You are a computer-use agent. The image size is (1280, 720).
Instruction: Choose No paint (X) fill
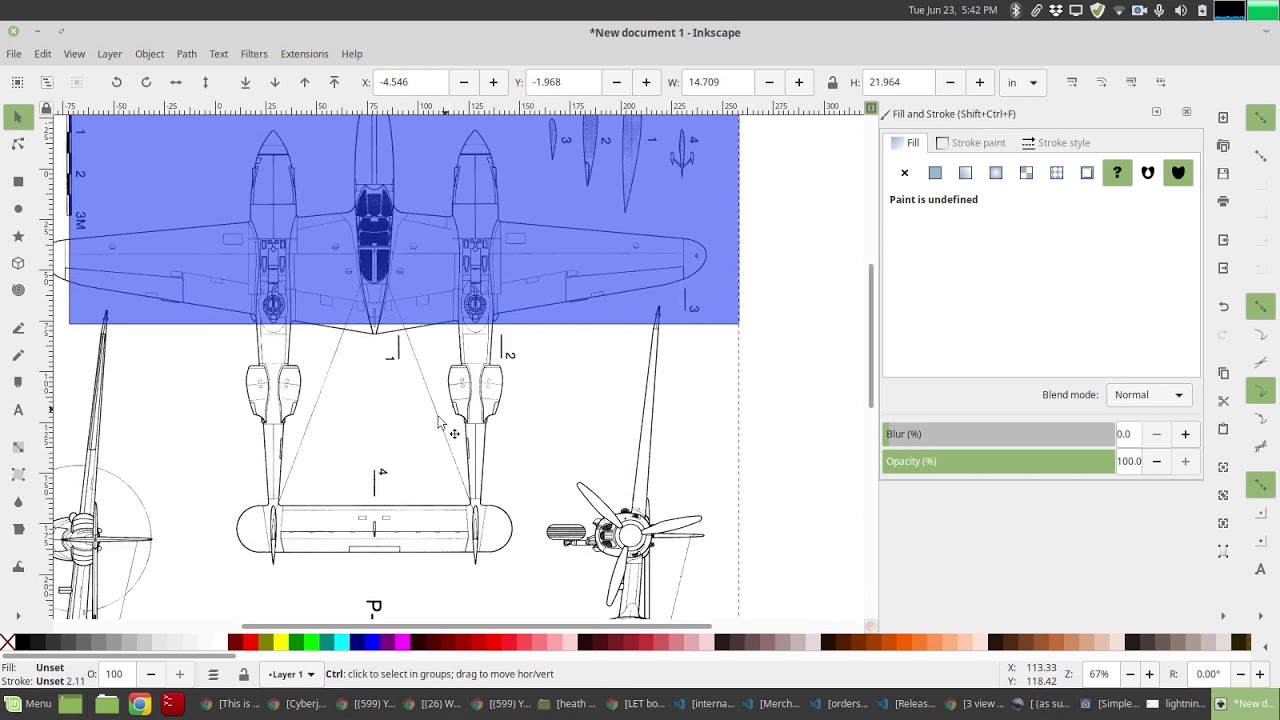click(x=905, y=173)
